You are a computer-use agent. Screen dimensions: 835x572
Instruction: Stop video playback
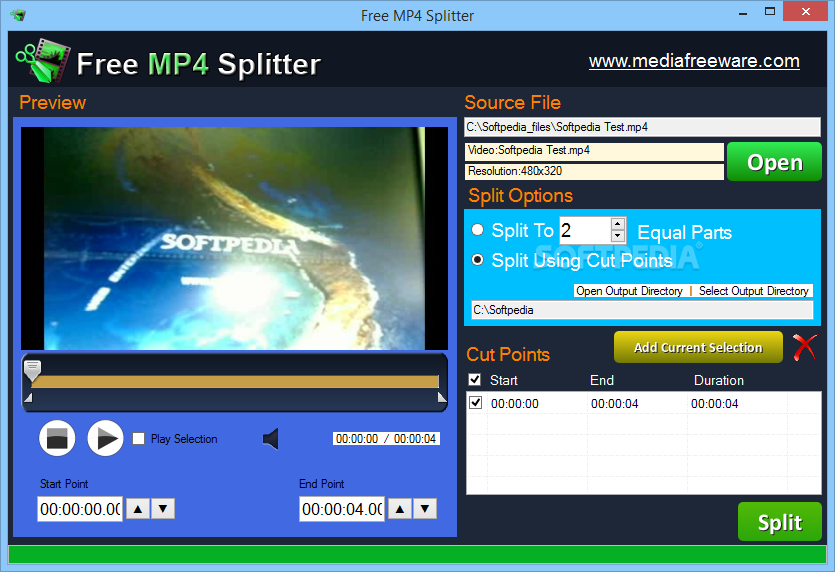(x=57, y=438)
